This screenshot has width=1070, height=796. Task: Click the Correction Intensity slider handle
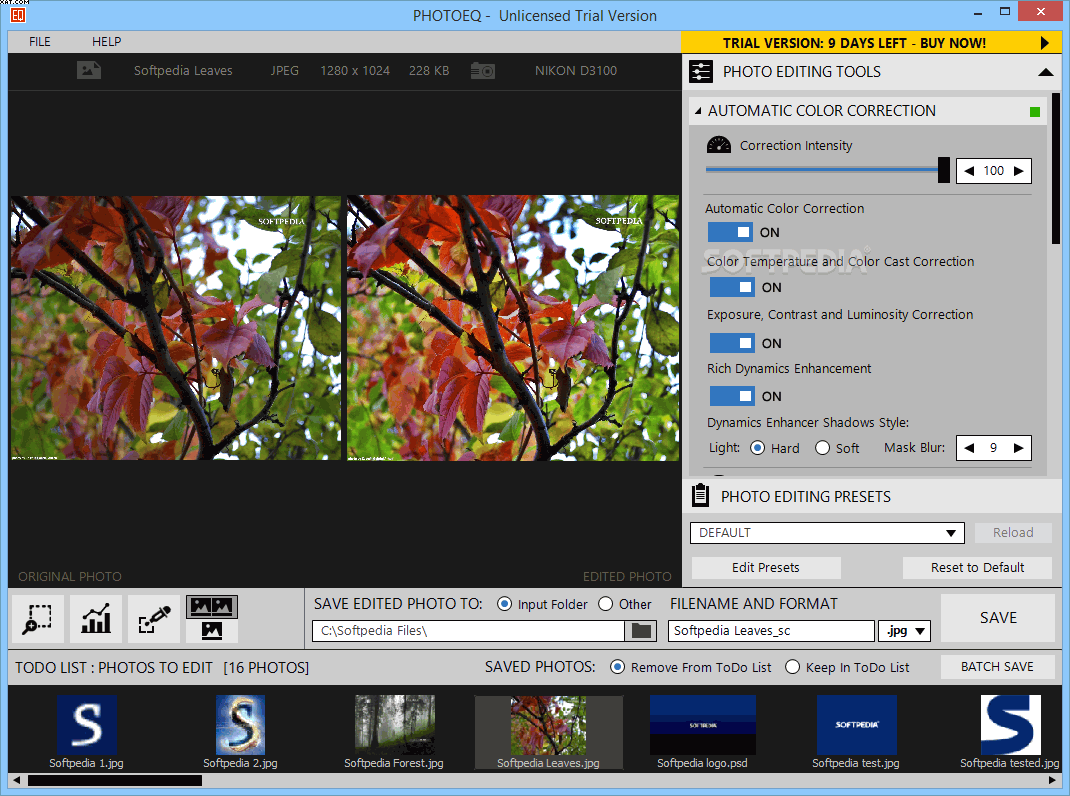(x=944, y=170)
